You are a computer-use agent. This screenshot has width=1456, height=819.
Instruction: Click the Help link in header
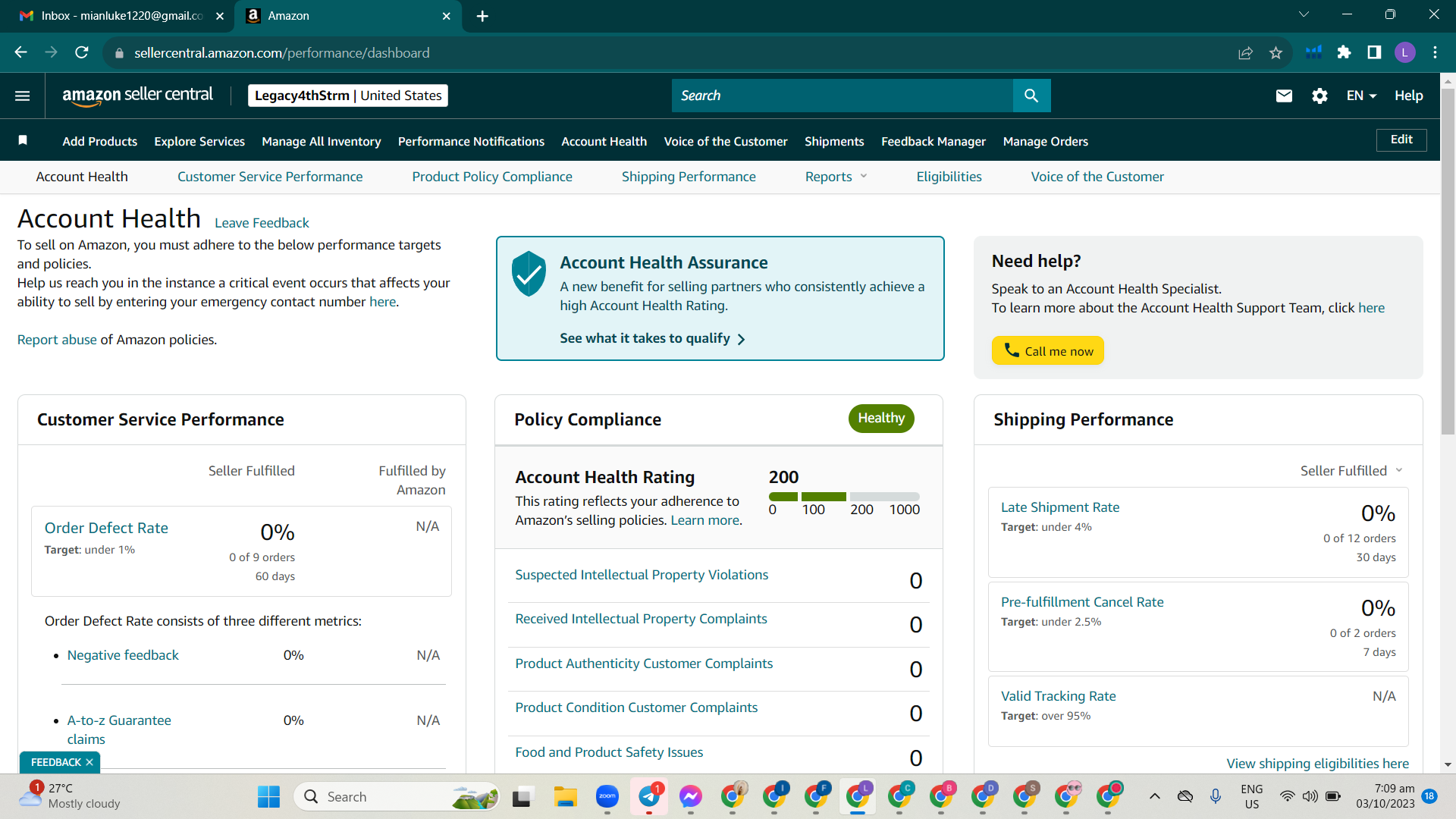[x=1408, y=96]
